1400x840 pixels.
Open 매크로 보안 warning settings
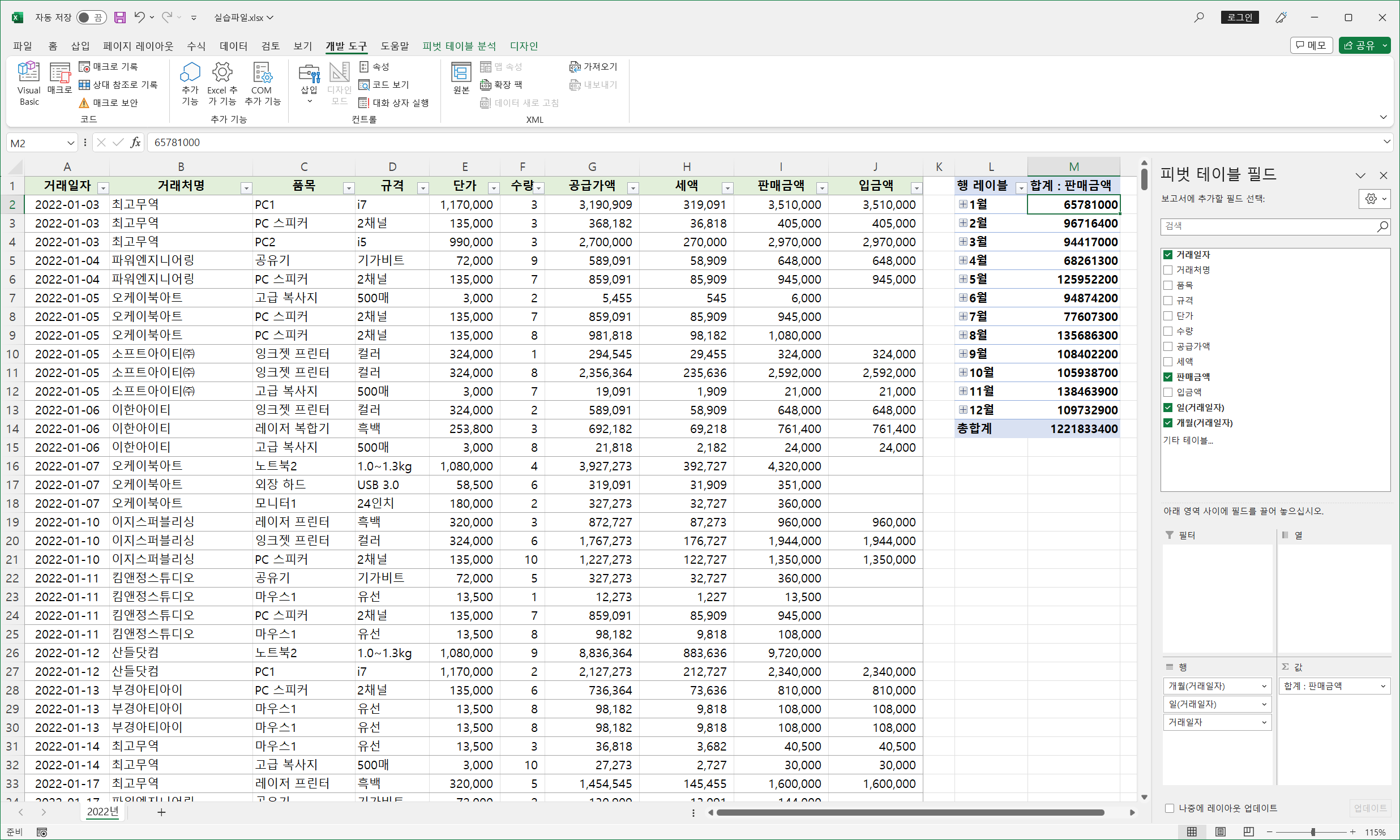coord(109,103)
